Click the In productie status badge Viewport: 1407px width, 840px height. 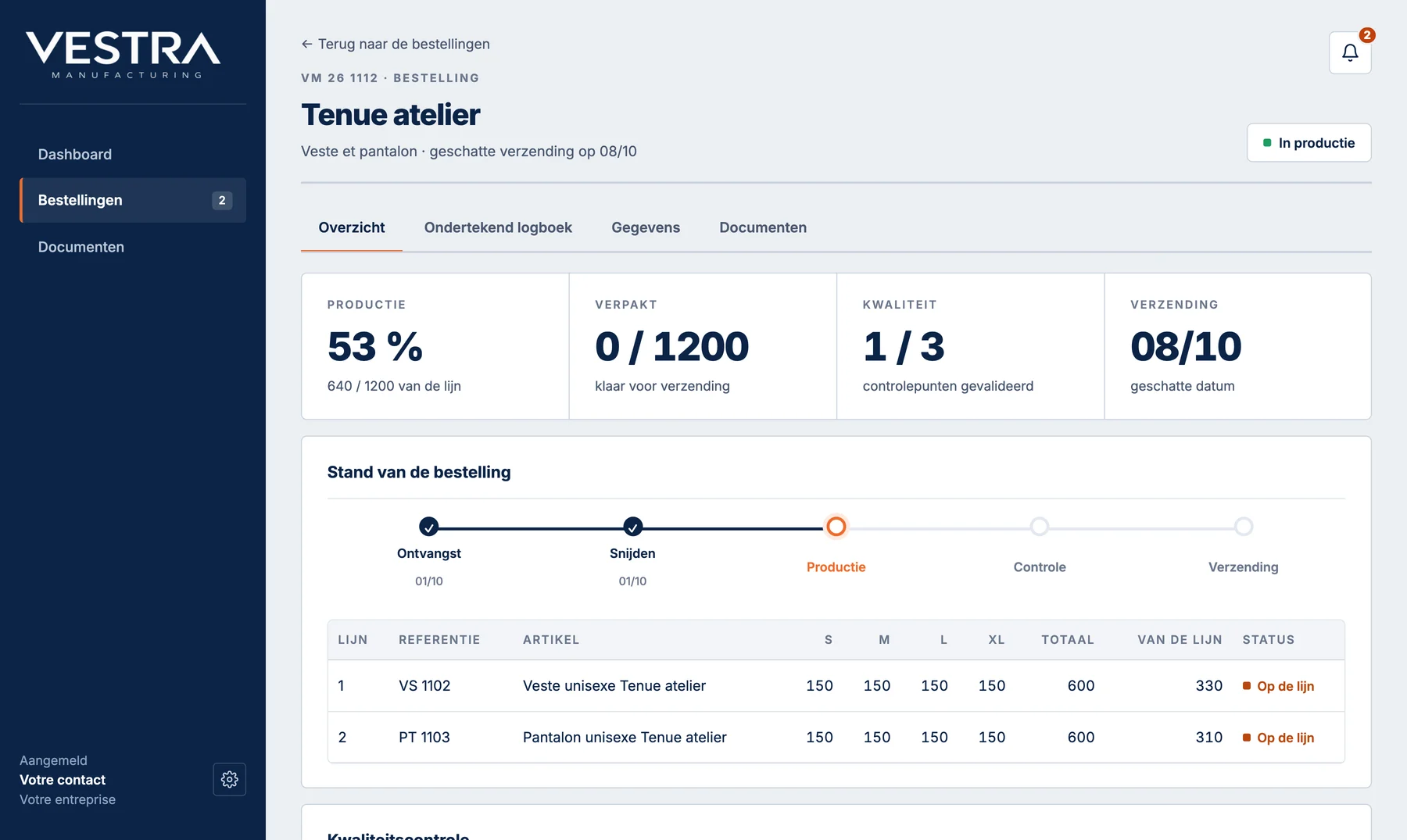point(1309,143)
